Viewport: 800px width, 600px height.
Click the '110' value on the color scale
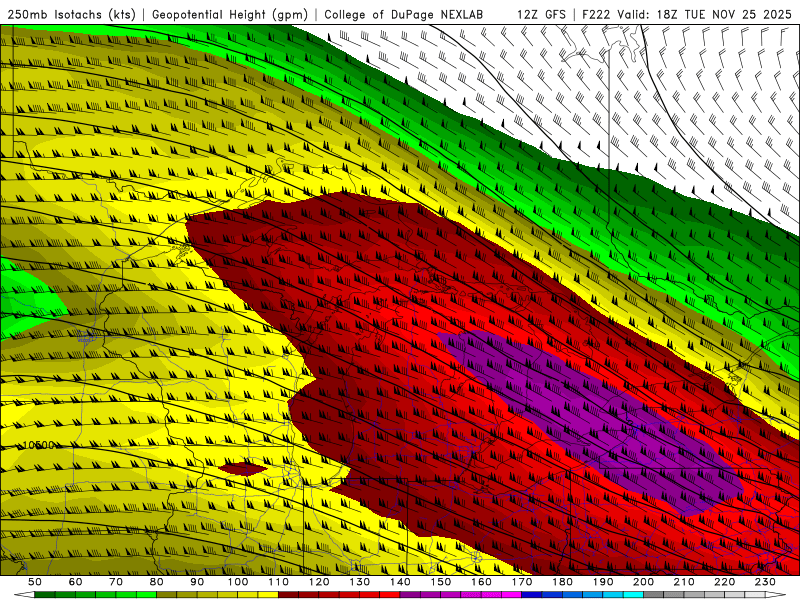[x=279, y=582]
